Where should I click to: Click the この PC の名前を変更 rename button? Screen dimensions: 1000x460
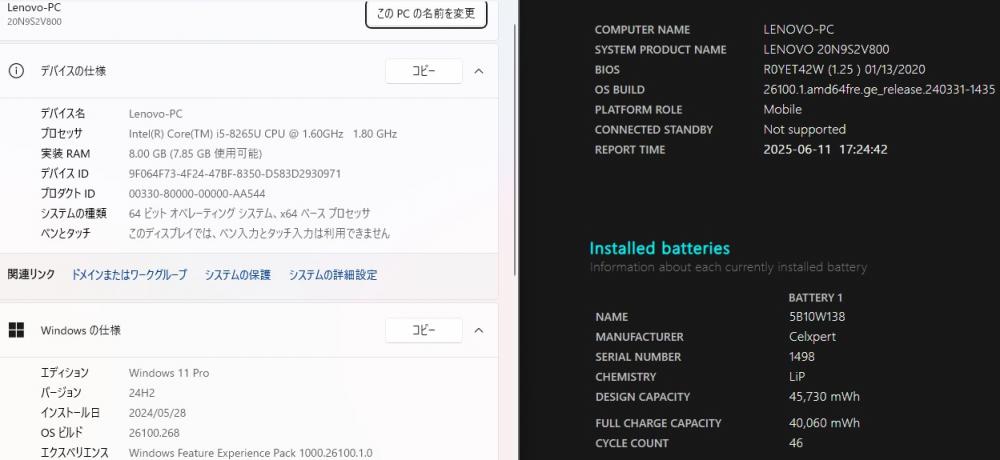[x=426, y=13]
